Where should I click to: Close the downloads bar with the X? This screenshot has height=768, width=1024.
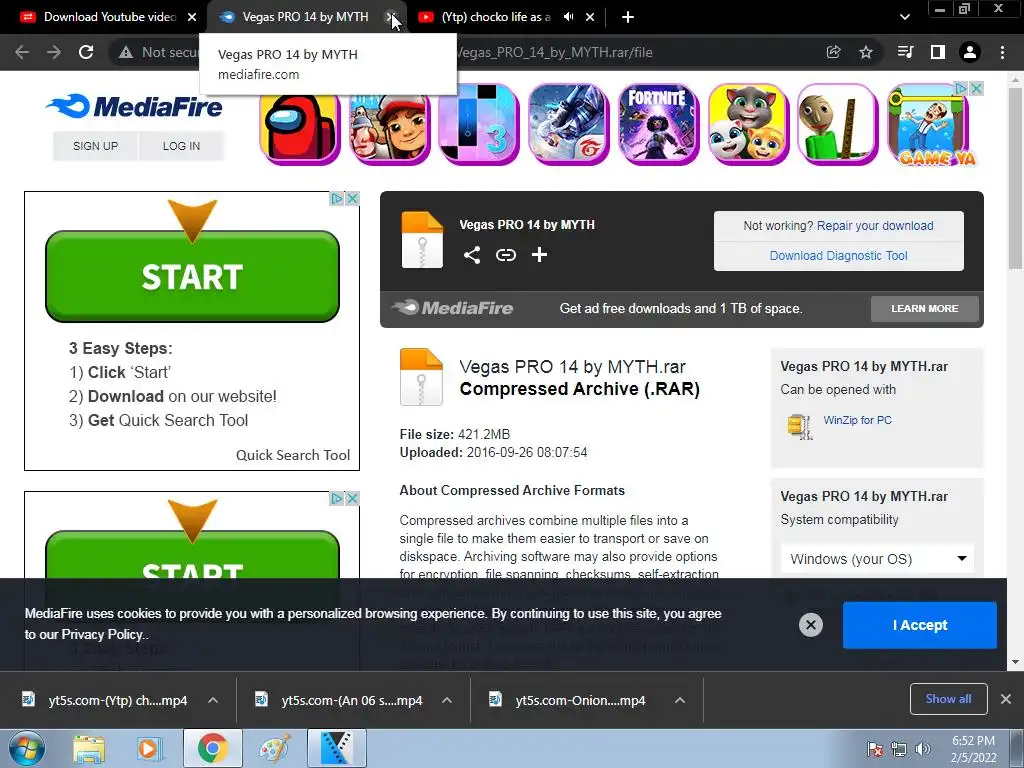click(1006, 699)
